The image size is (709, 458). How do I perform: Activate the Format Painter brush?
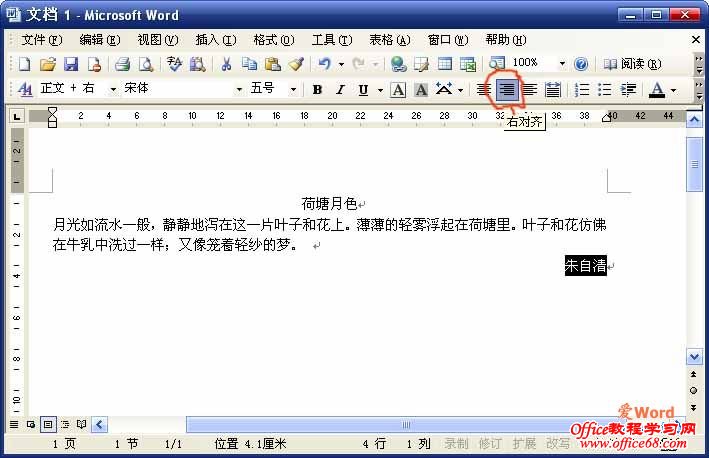pyautogui.click(x=296, y=64)
